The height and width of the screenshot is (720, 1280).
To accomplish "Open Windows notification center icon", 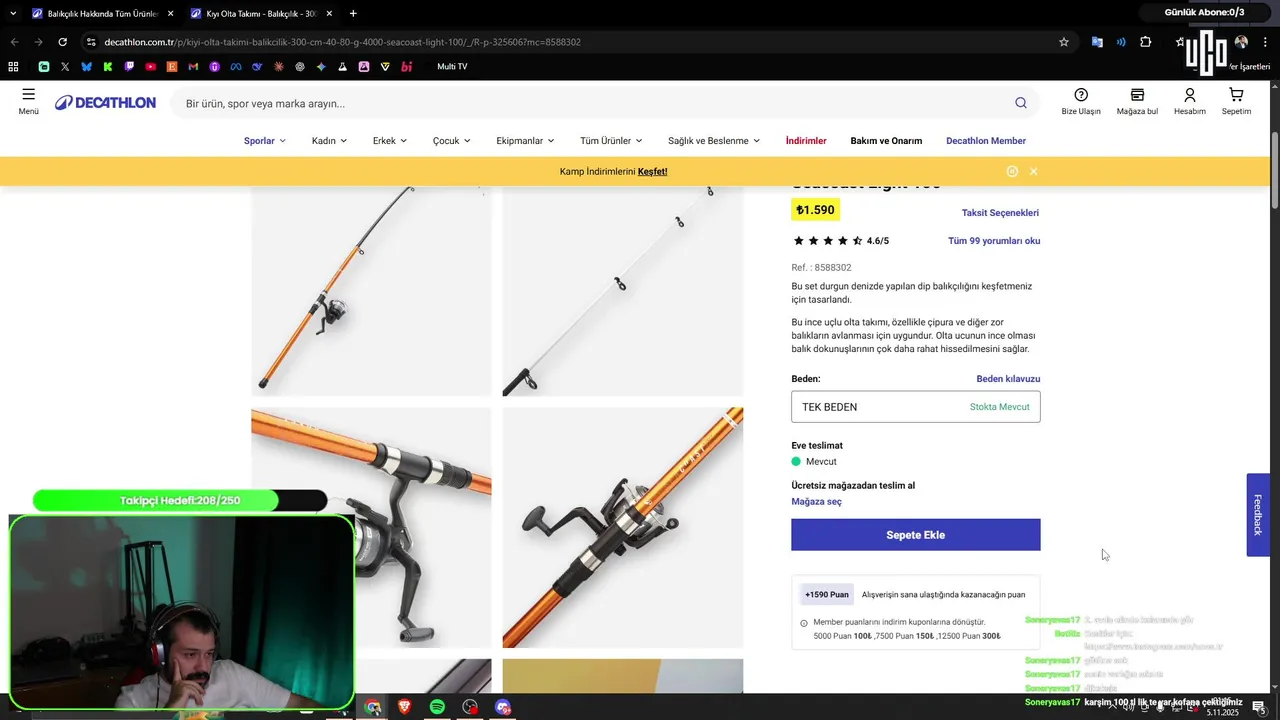I will 1258,707.
